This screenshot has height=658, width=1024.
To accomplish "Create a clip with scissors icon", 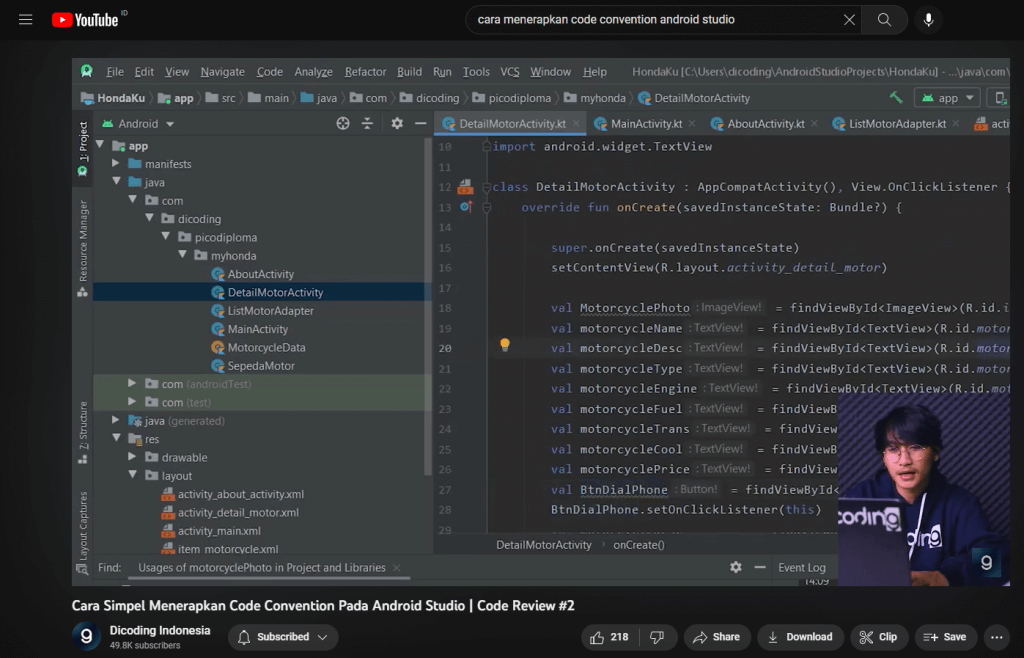I will tap(877, 637).
